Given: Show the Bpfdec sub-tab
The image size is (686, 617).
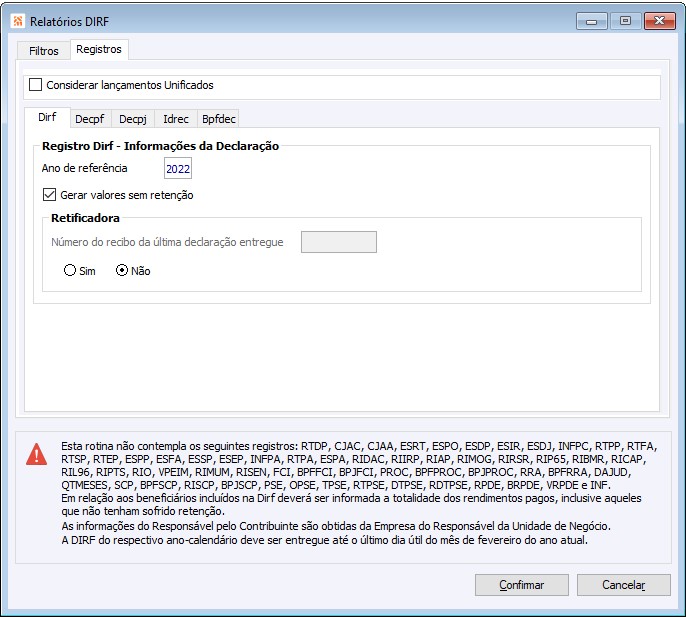Looking at the screenshot, I should (219, 119).
